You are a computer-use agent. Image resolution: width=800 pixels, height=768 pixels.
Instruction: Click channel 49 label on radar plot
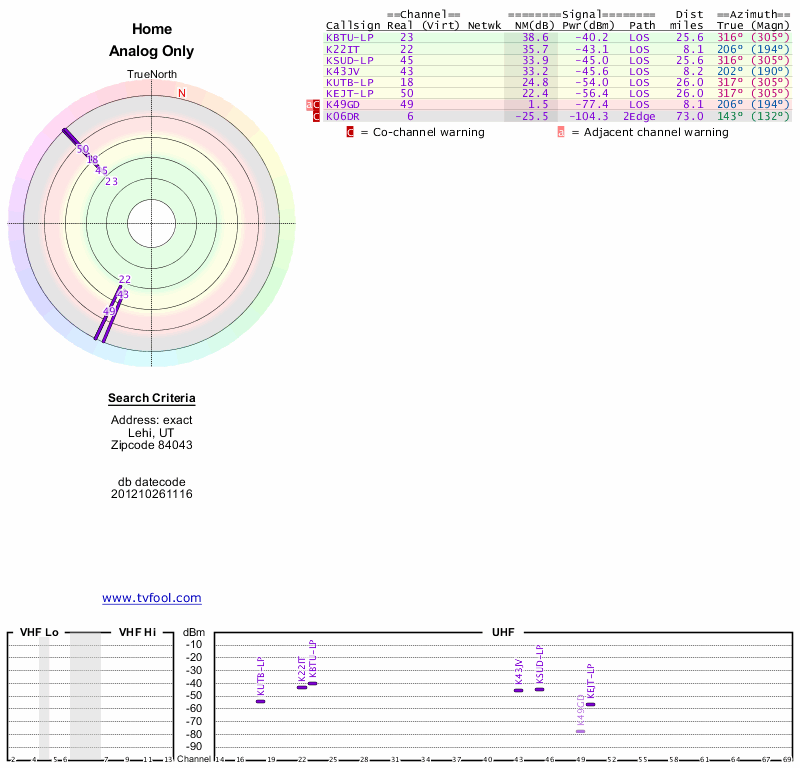click(x=109, y=311)
